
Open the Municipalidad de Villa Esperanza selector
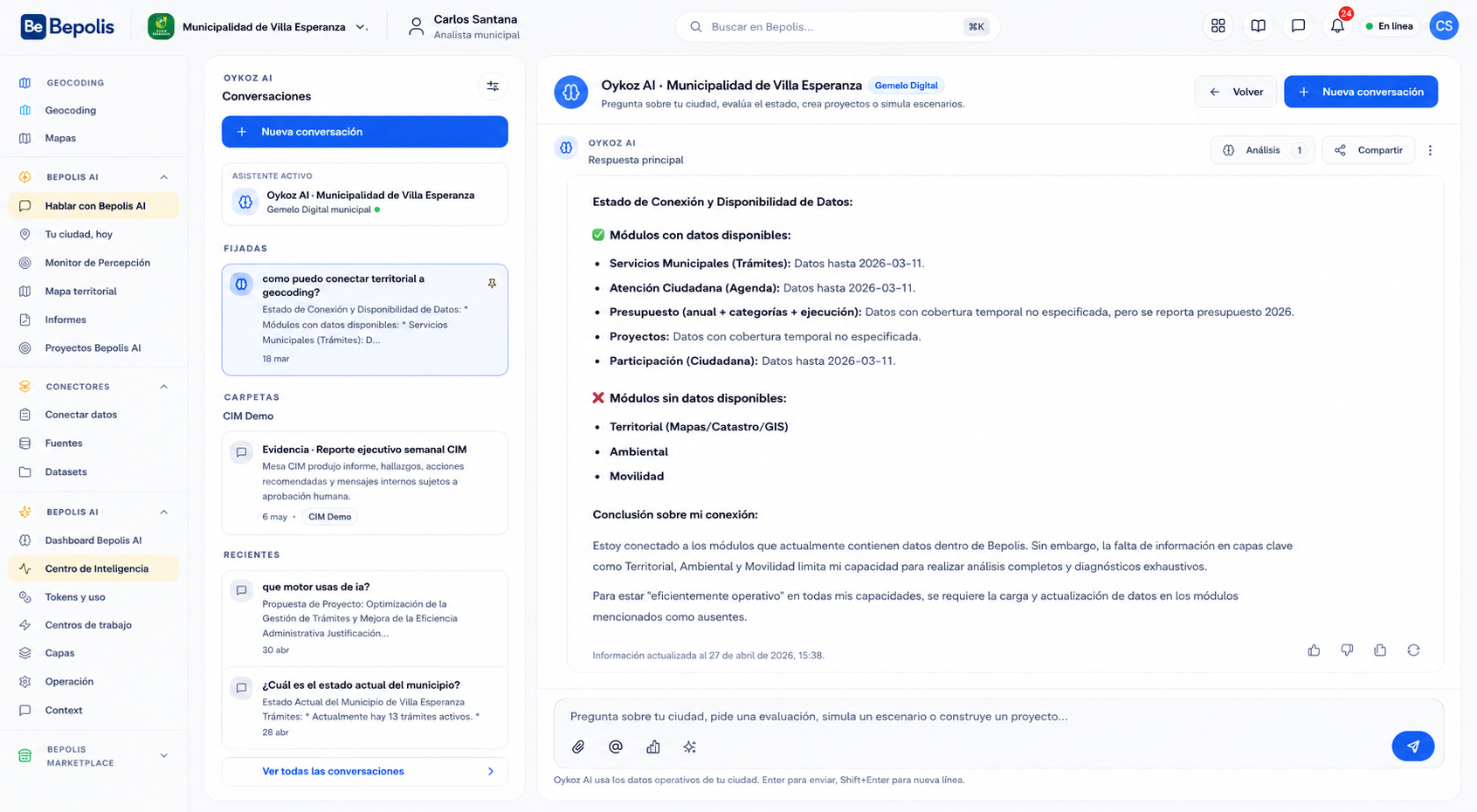(258, 27)
